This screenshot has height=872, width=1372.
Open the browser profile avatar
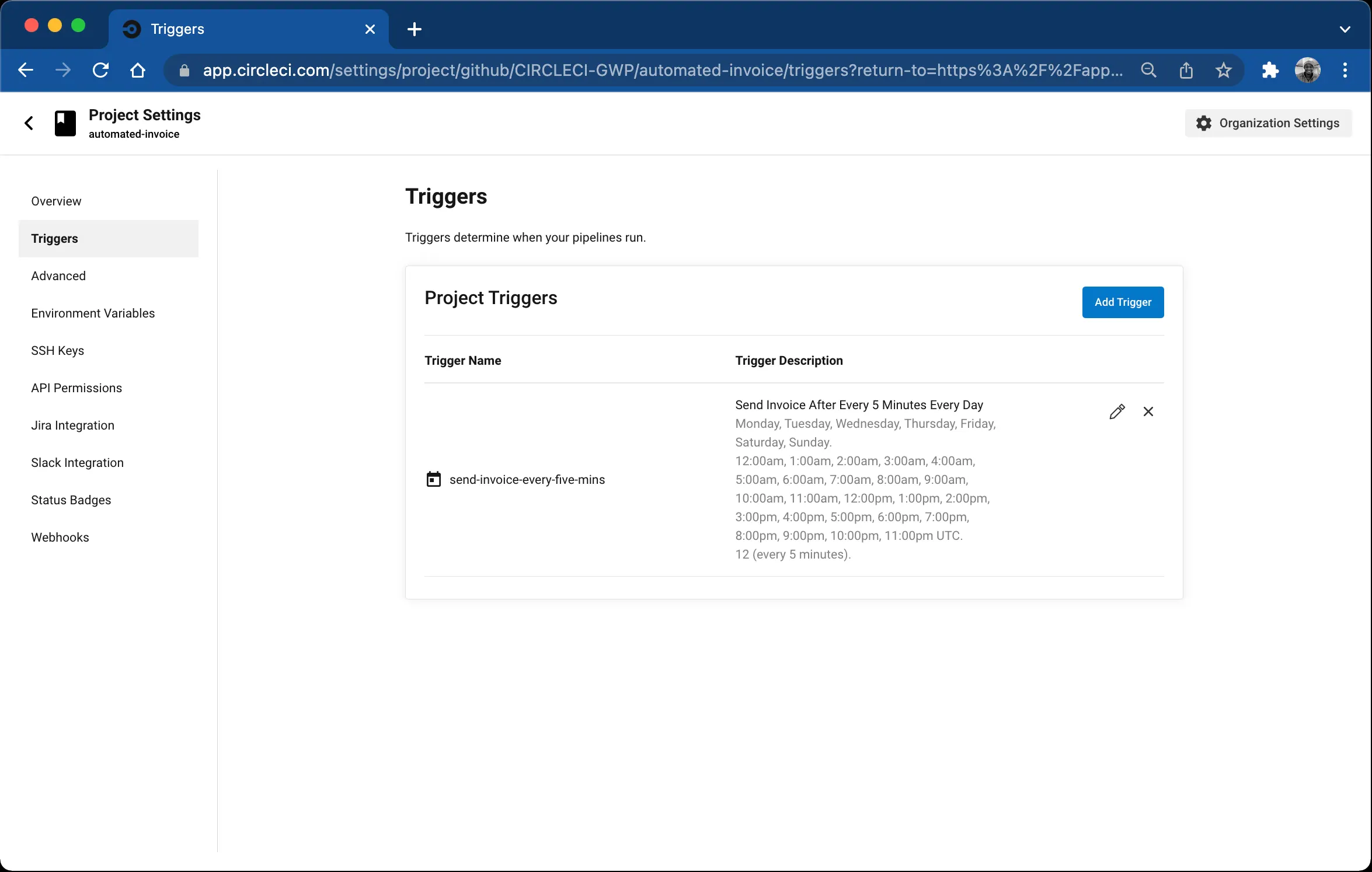point(1307,70)
